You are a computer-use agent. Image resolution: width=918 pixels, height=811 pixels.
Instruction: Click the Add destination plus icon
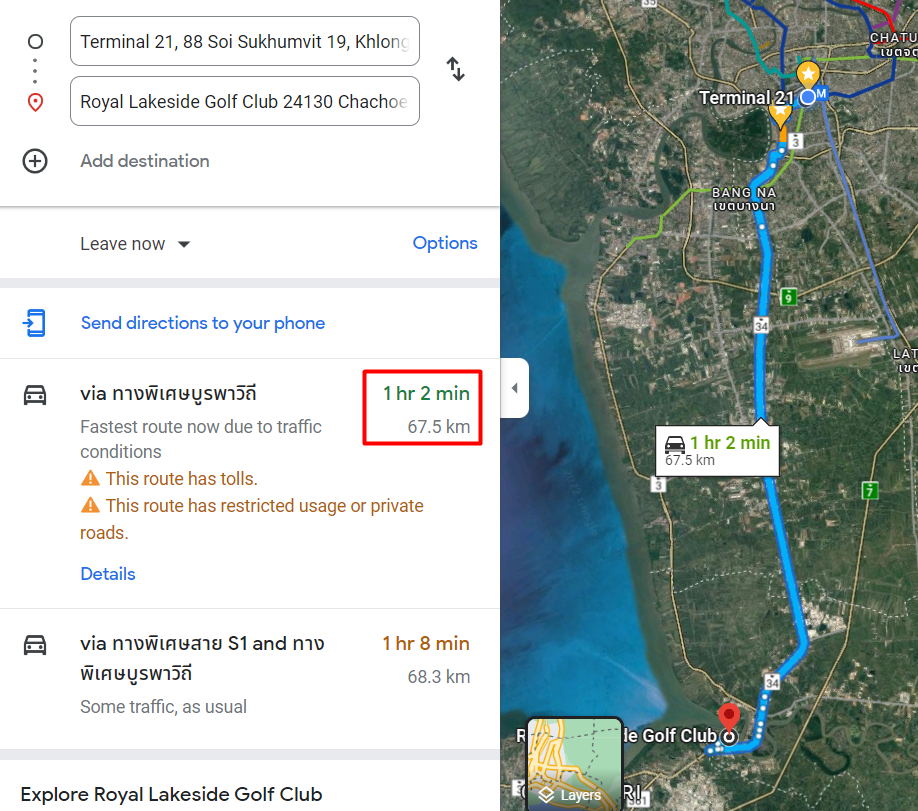35,161
